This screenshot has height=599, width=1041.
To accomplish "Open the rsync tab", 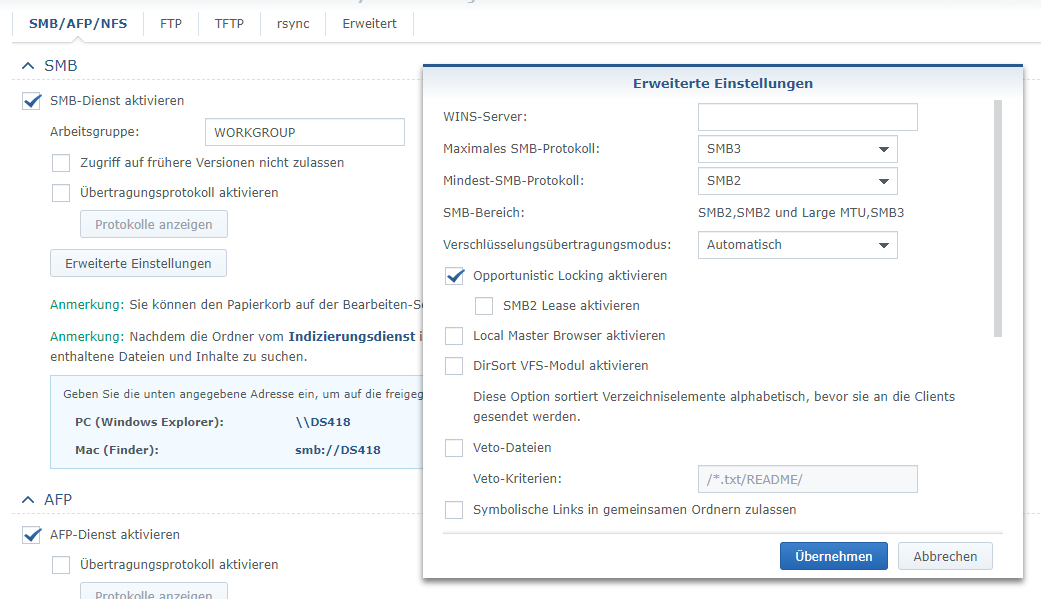I will click(x=293, y=24).
